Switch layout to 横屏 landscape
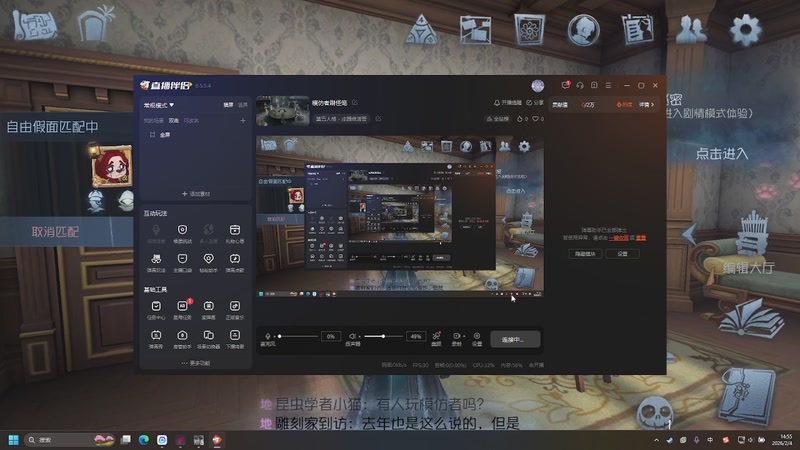Image resolution: width=800 pixels, height=450 pixels. [228, 105]
